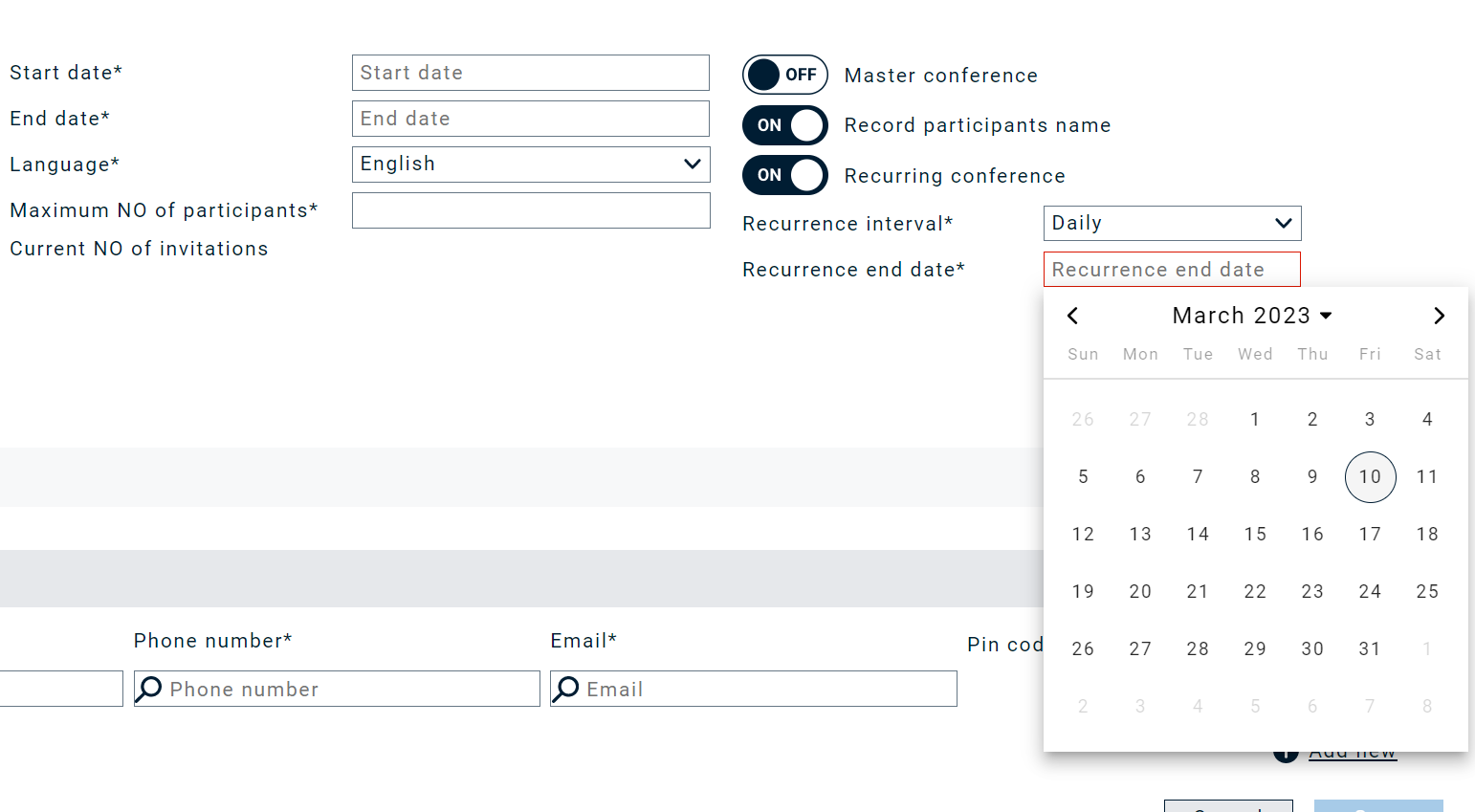Select March 30 in the calendar

(x=1312, y=649)
